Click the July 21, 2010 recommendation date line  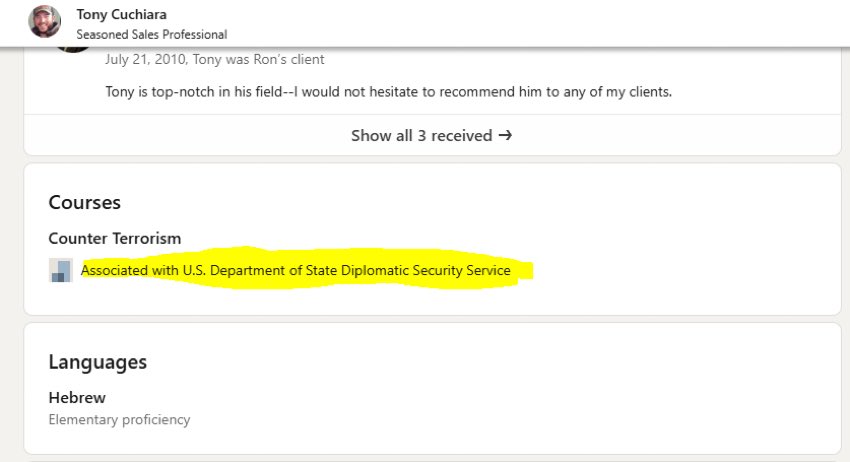pos(215,59)
